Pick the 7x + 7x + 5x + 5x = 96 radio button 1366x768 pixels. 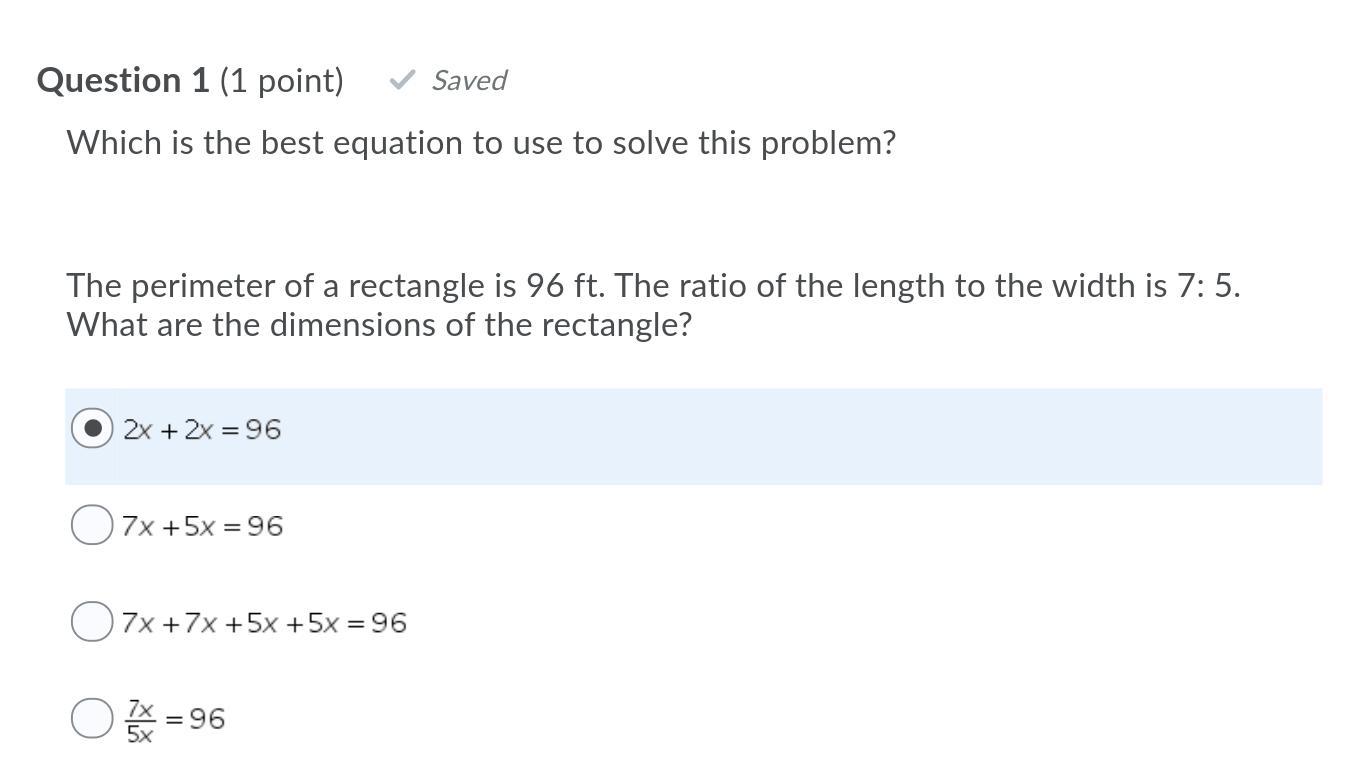92,622
